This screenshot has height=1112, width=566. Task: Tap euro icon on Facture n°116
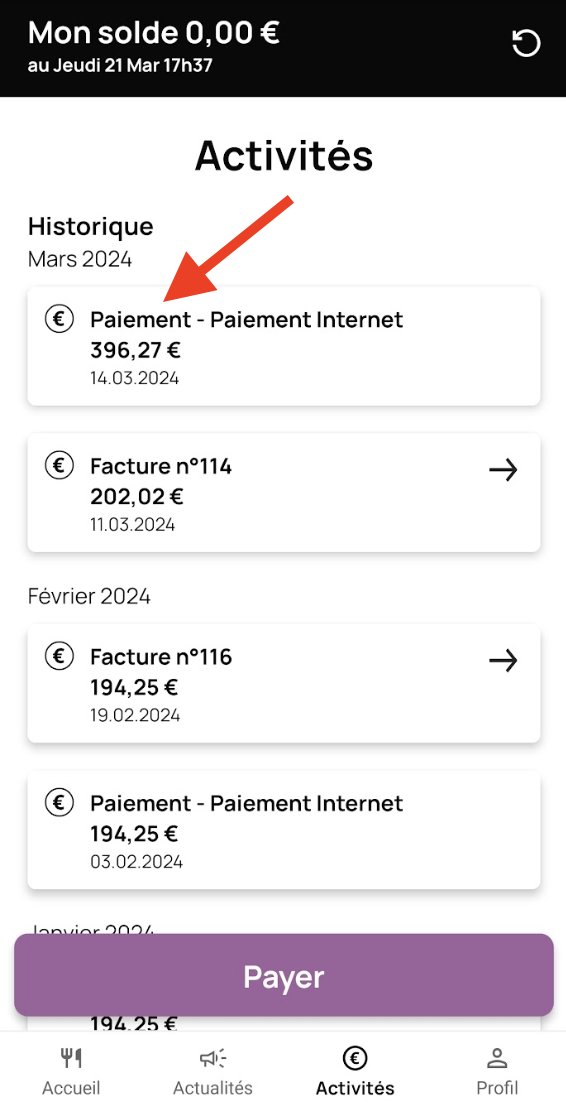[60, 657]
